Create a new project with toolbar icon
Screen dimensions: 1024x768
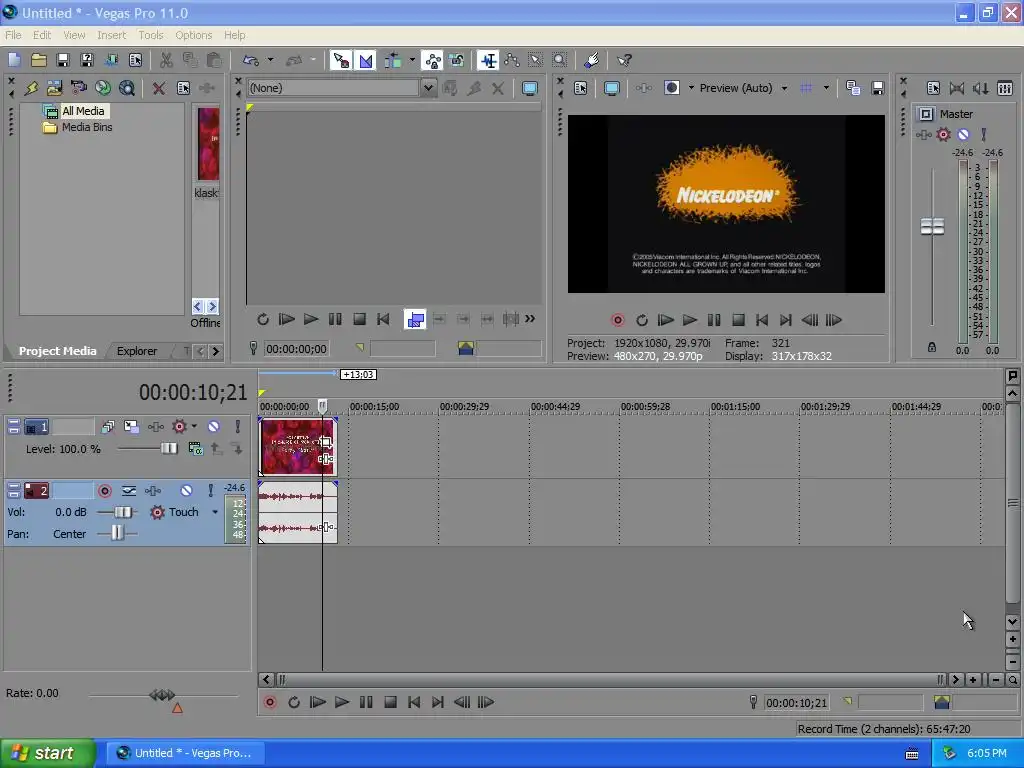14,60
